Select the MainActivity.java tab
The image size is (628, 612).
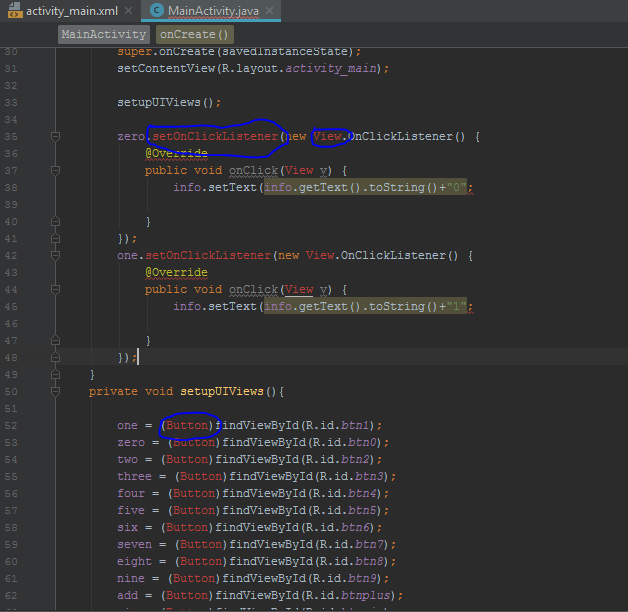(x=213, y=11)
